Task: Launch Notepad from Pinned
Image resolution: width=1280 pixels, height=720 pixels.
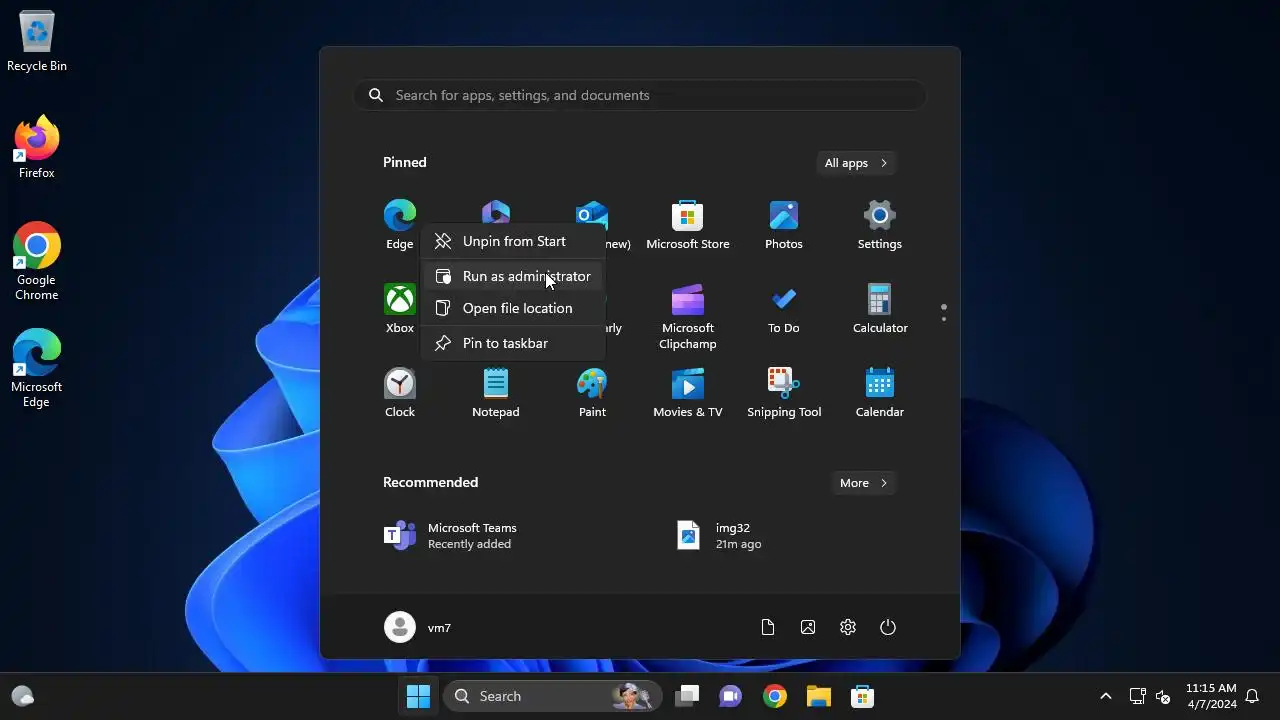Action: (x=496, y=392)
